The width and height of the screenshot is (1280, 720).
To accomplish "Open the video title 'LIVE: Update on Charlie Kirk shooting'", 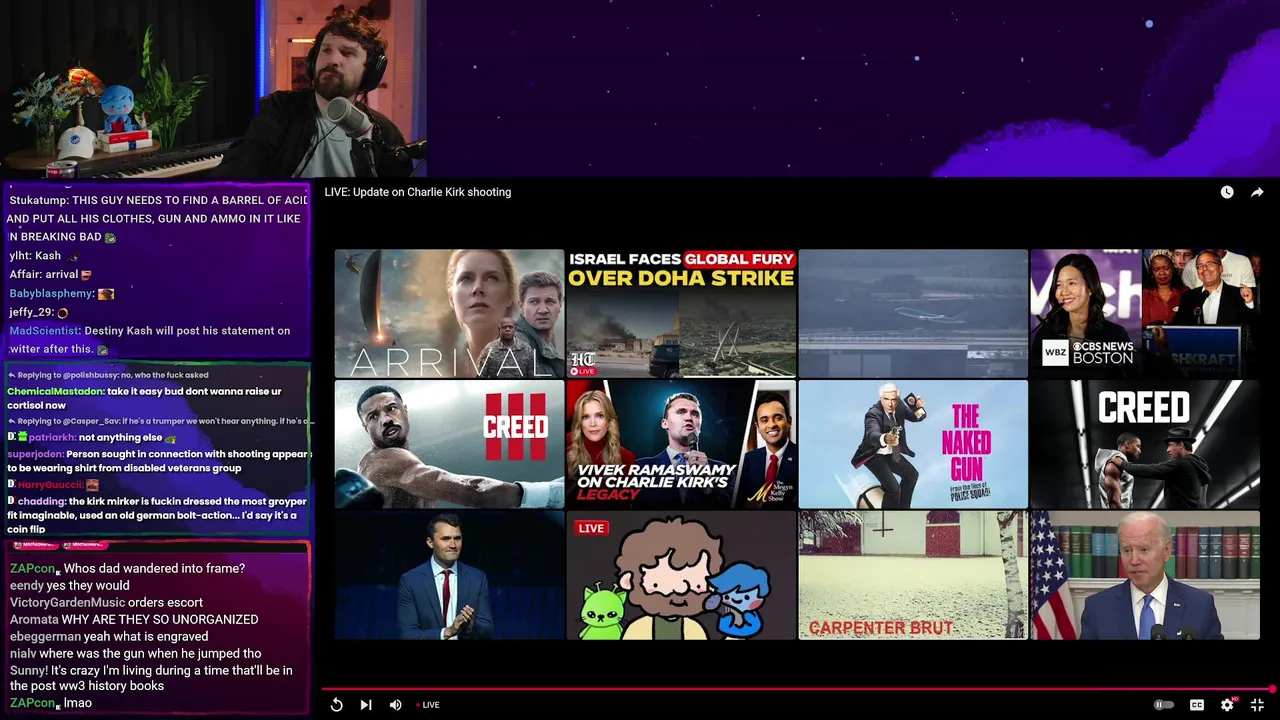I will pos(418,192).
